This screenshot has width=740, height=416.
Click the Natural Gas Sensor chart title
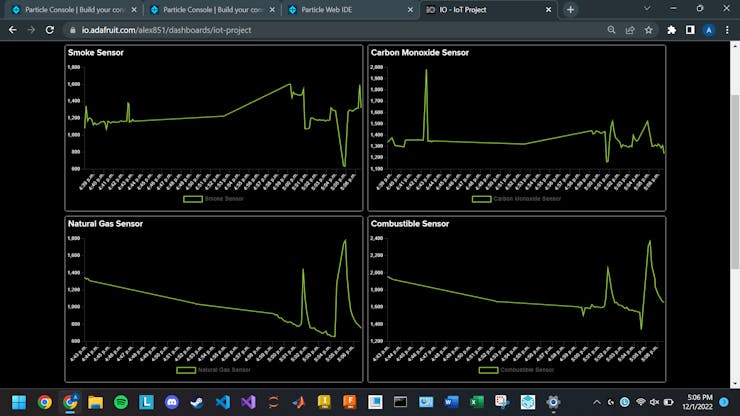pyautogui.click(x=105, y=224)
